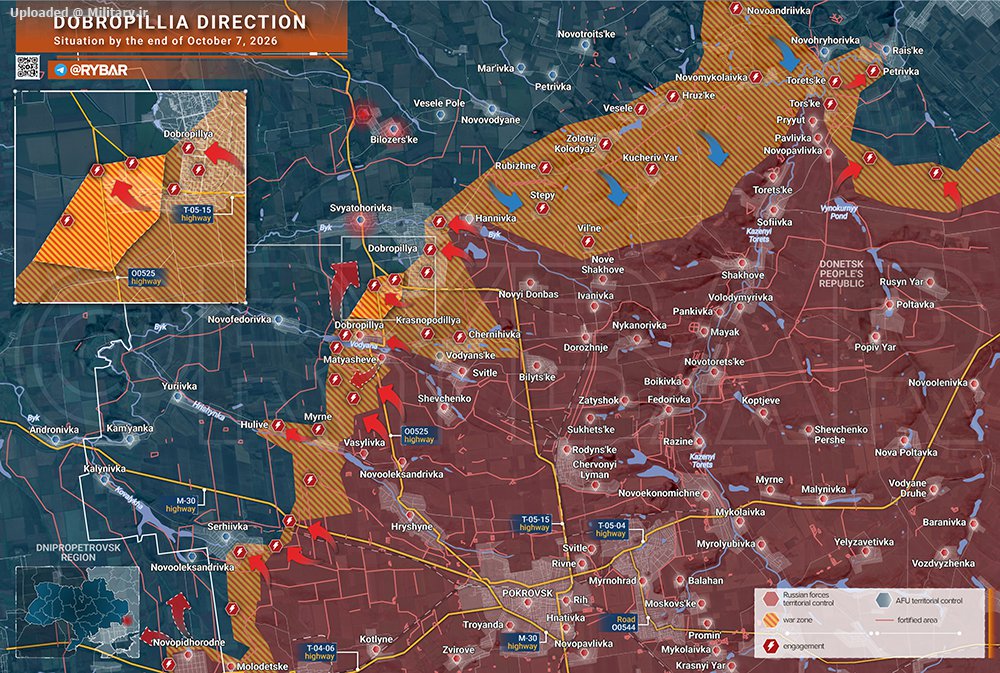The width and height of the screenshot is (1000, 673).
Task: Click the Russian forces control legend swatch
Action: pyautogui.click(x=770, y=599)
